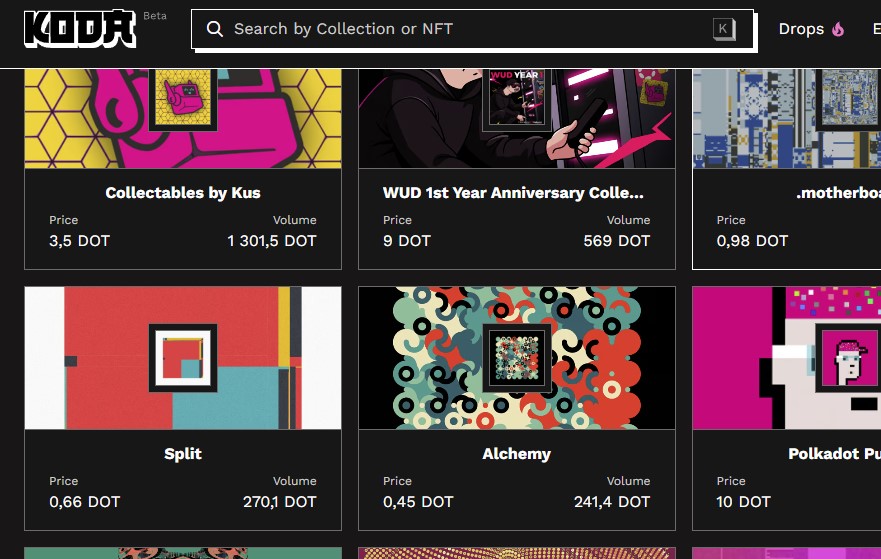881x559 pixels.
Task: Click the 10 DOT price value
Action: tap(743, 502)
